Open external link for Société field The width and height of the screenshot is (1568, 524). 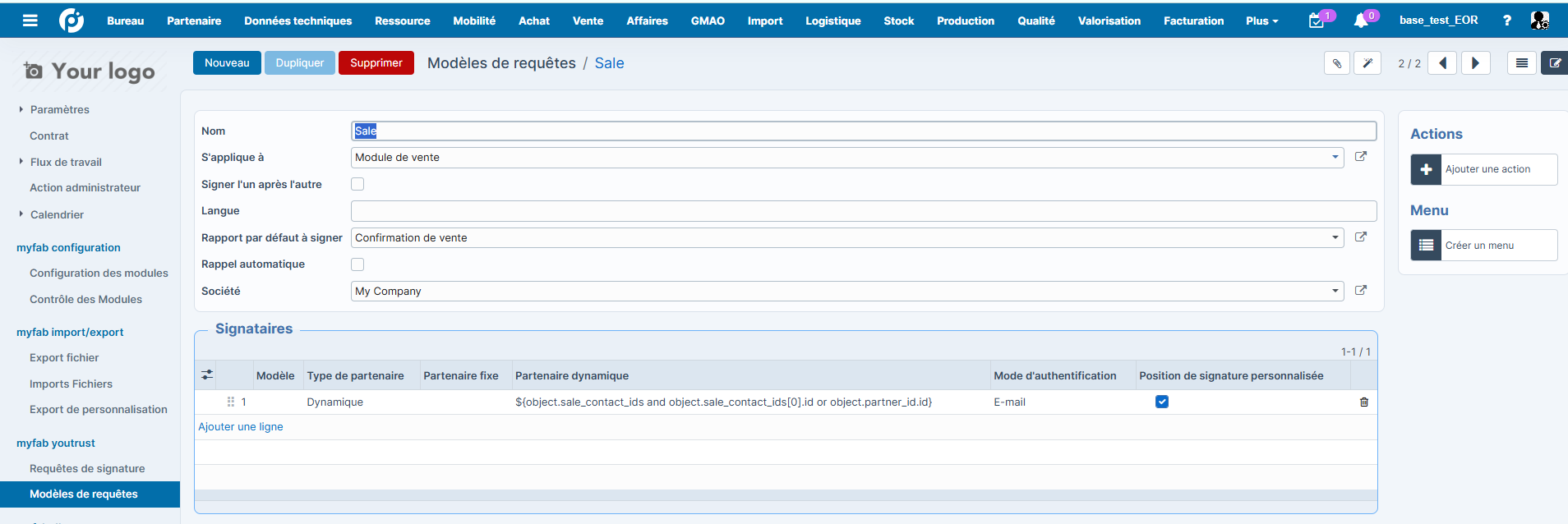(1361, 291)
